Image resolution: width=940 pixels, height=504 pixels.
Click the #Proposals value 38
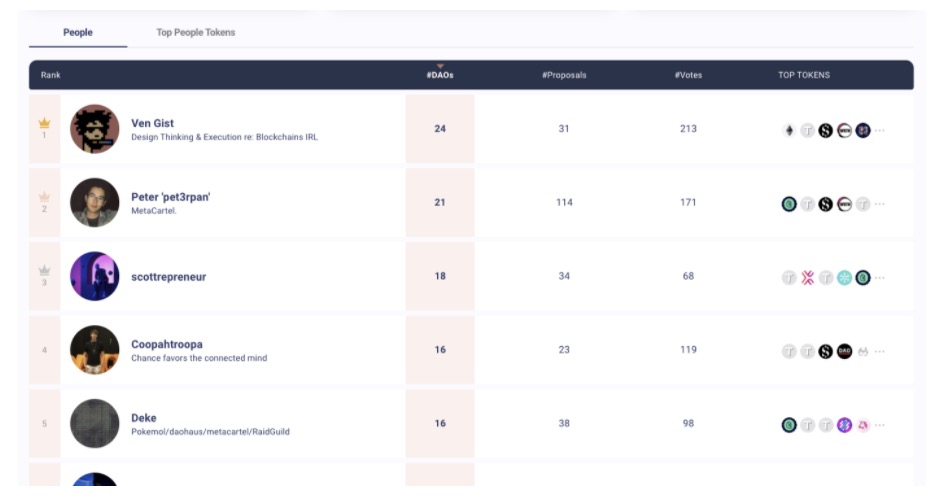click(x=564, y=424)
